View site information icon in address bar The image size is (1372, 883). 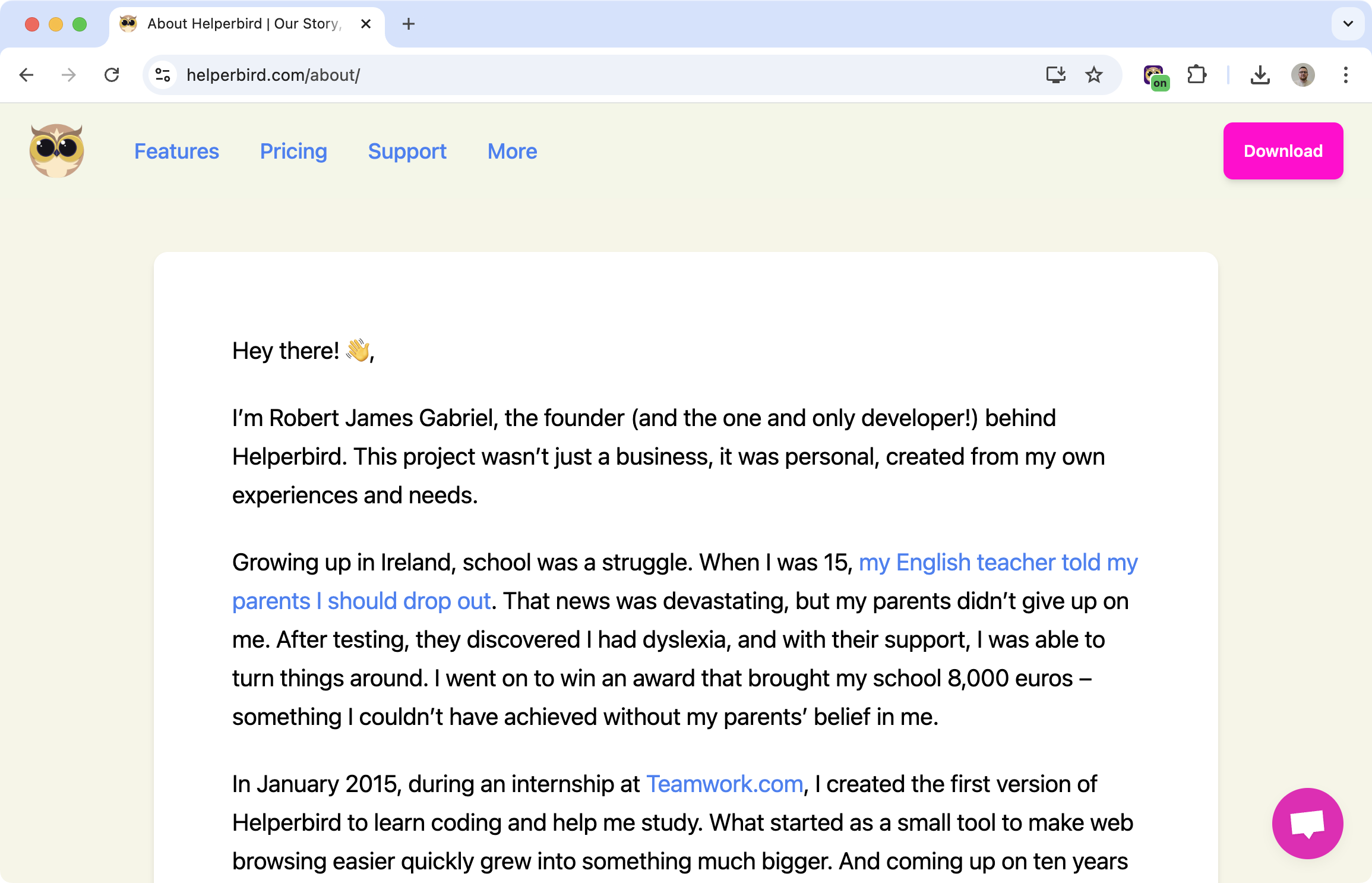pos(163,75)
